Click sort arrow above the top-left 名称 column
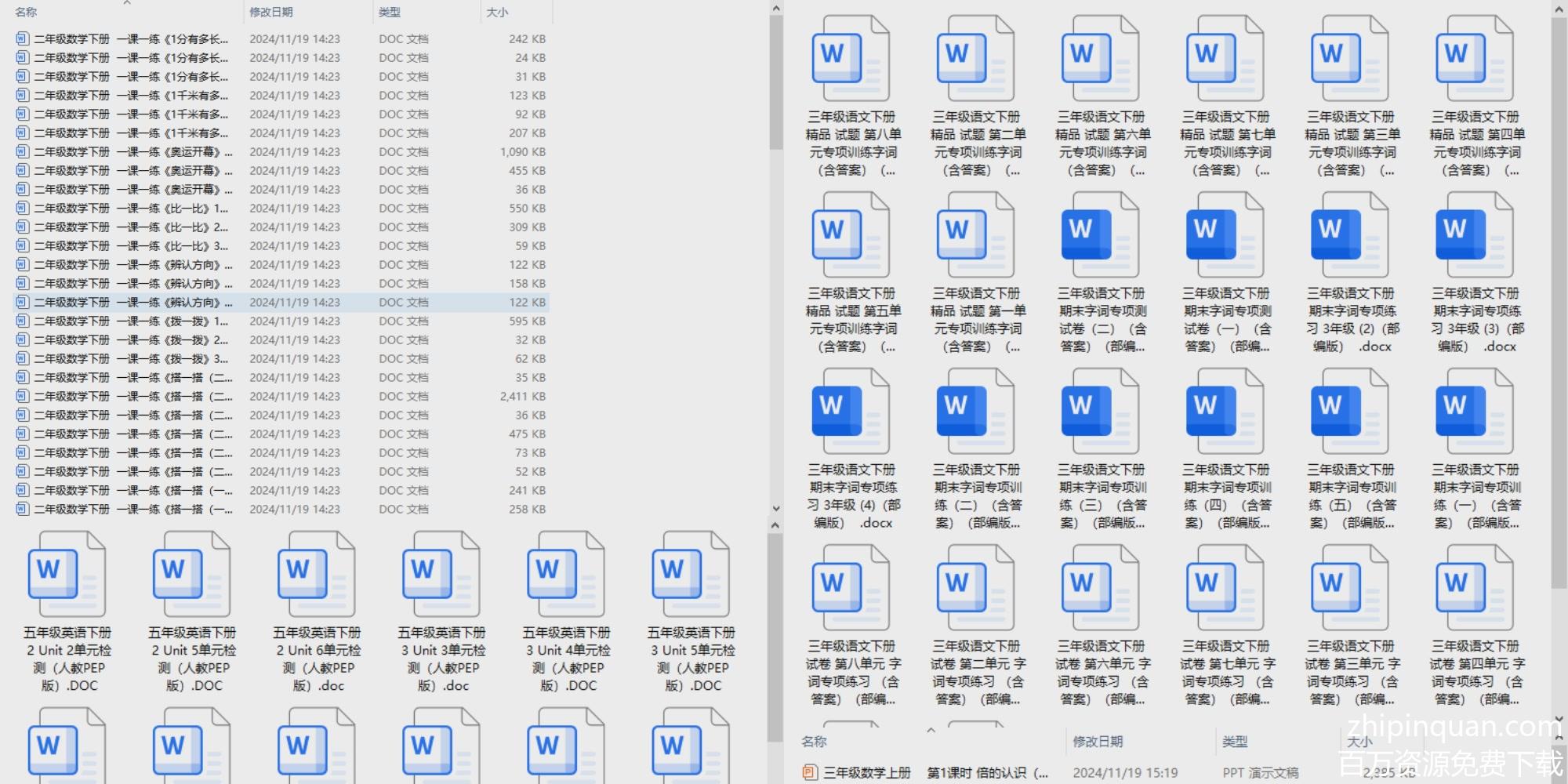The image size is (1568, 784). pos(127,4)
